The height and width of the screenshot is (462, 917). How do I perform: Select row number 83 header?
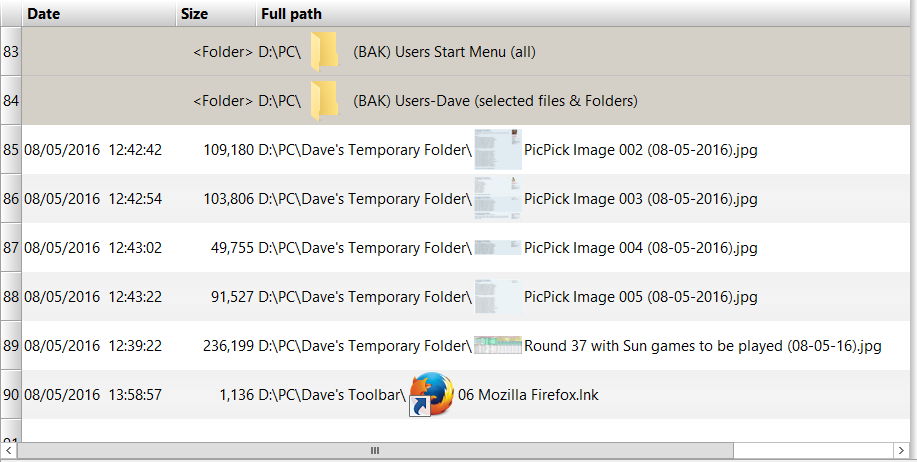[11, 51]
